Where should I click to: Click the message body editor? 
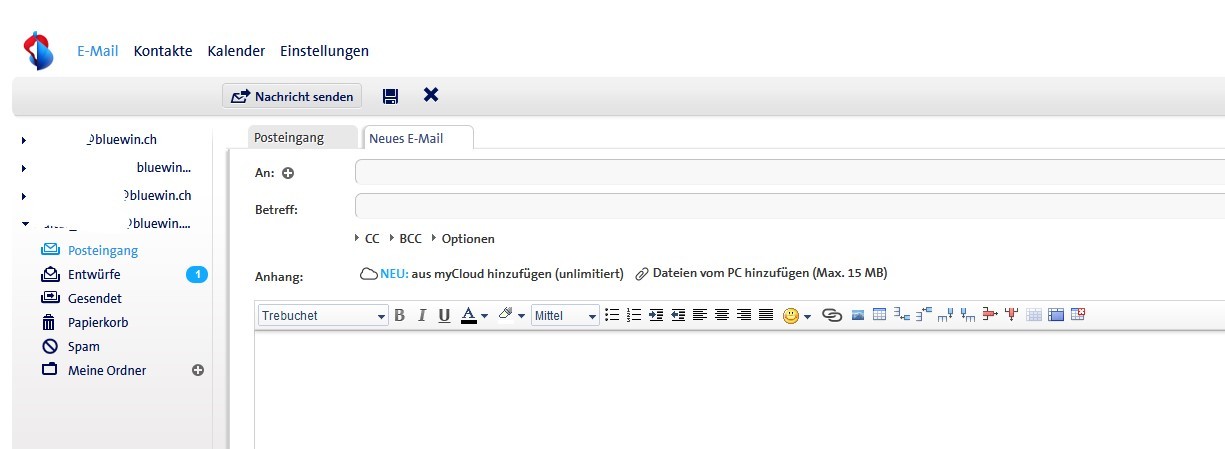[740, 390]
